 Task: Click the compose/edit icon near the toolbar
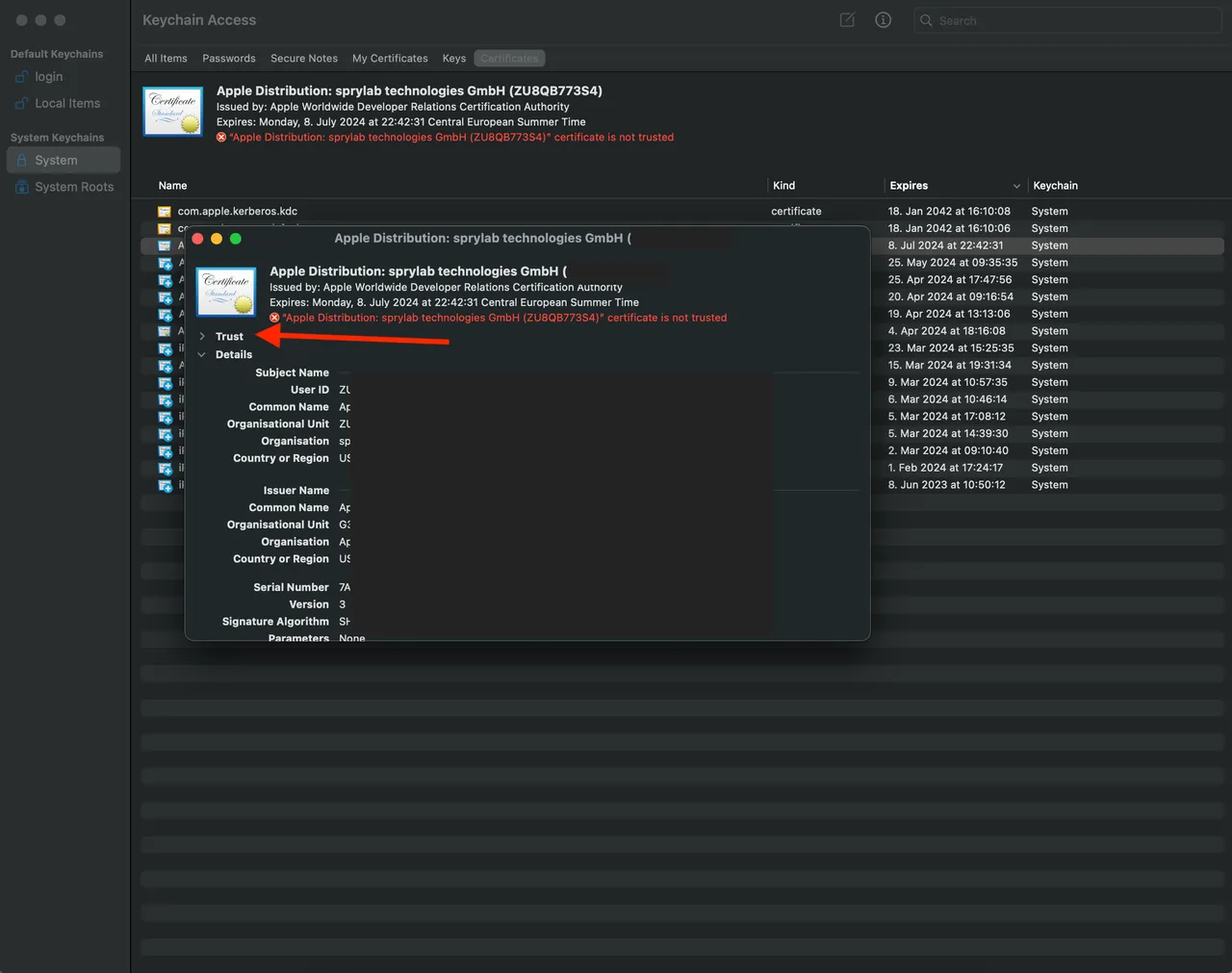(x=846, y=19)
